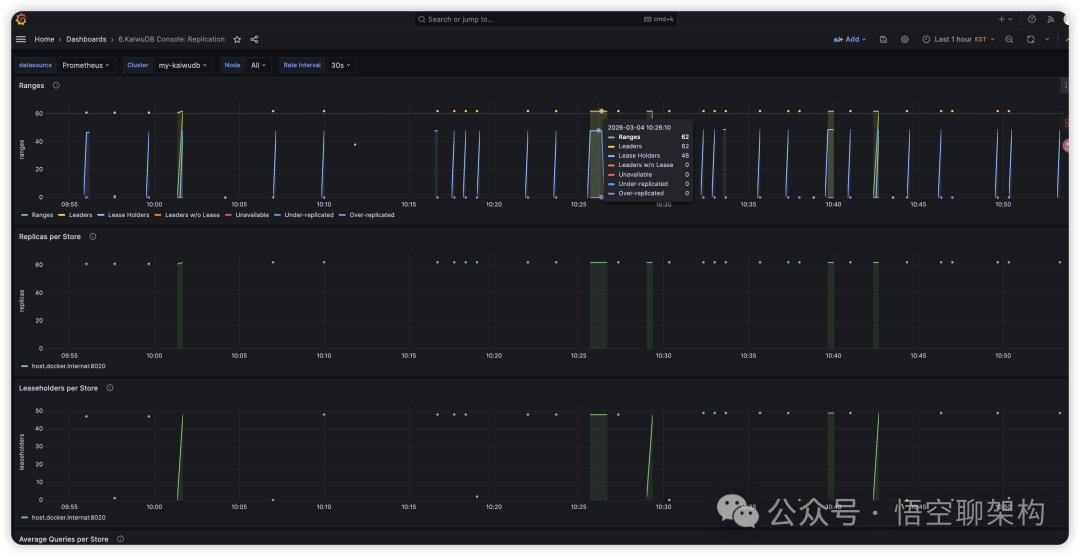Expand the my-kaiwudb cluster dropdown
Screen dimensions: 1080x556
[x=183, y=65]
